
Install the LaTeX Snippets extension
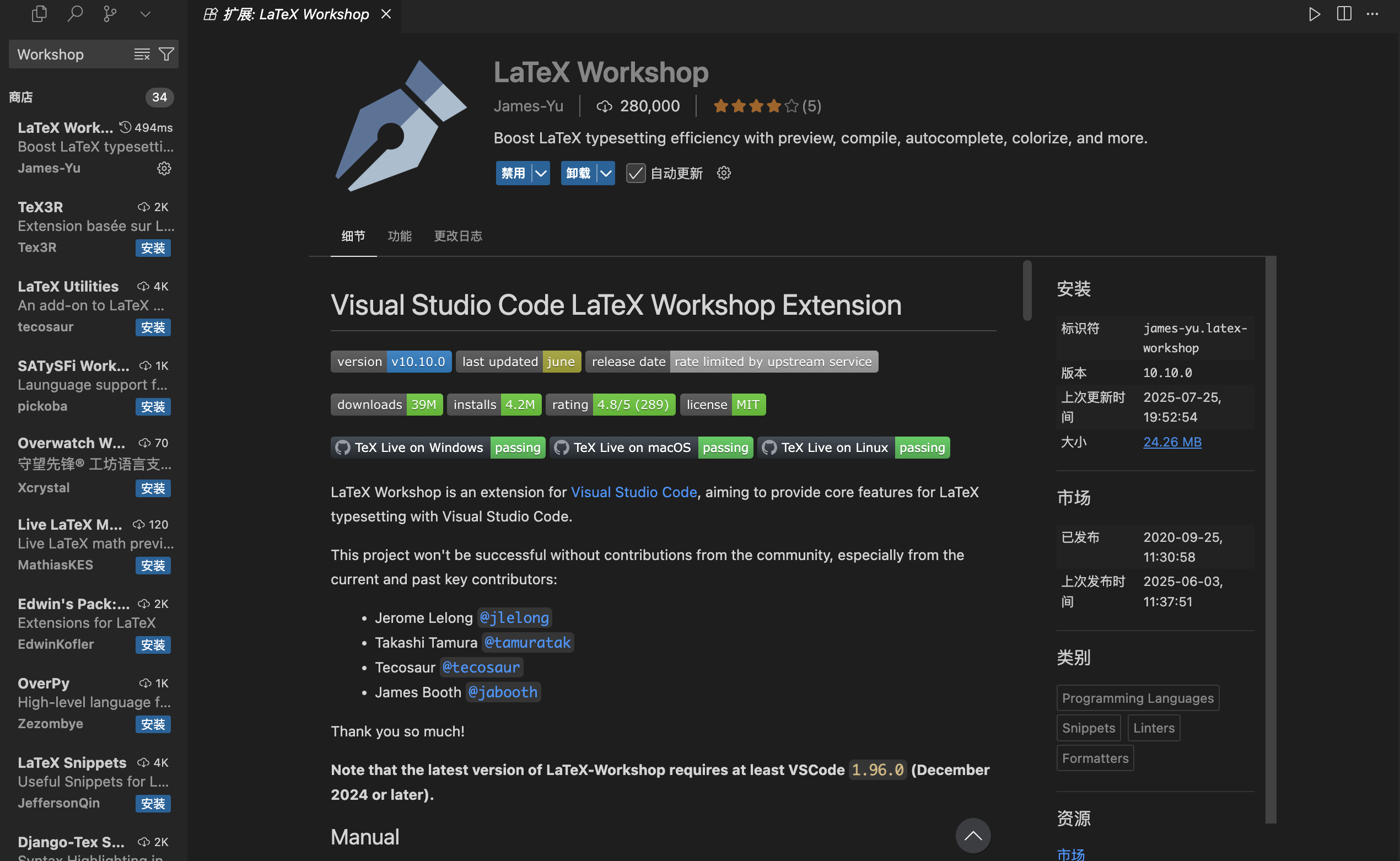tap(153, 804)
